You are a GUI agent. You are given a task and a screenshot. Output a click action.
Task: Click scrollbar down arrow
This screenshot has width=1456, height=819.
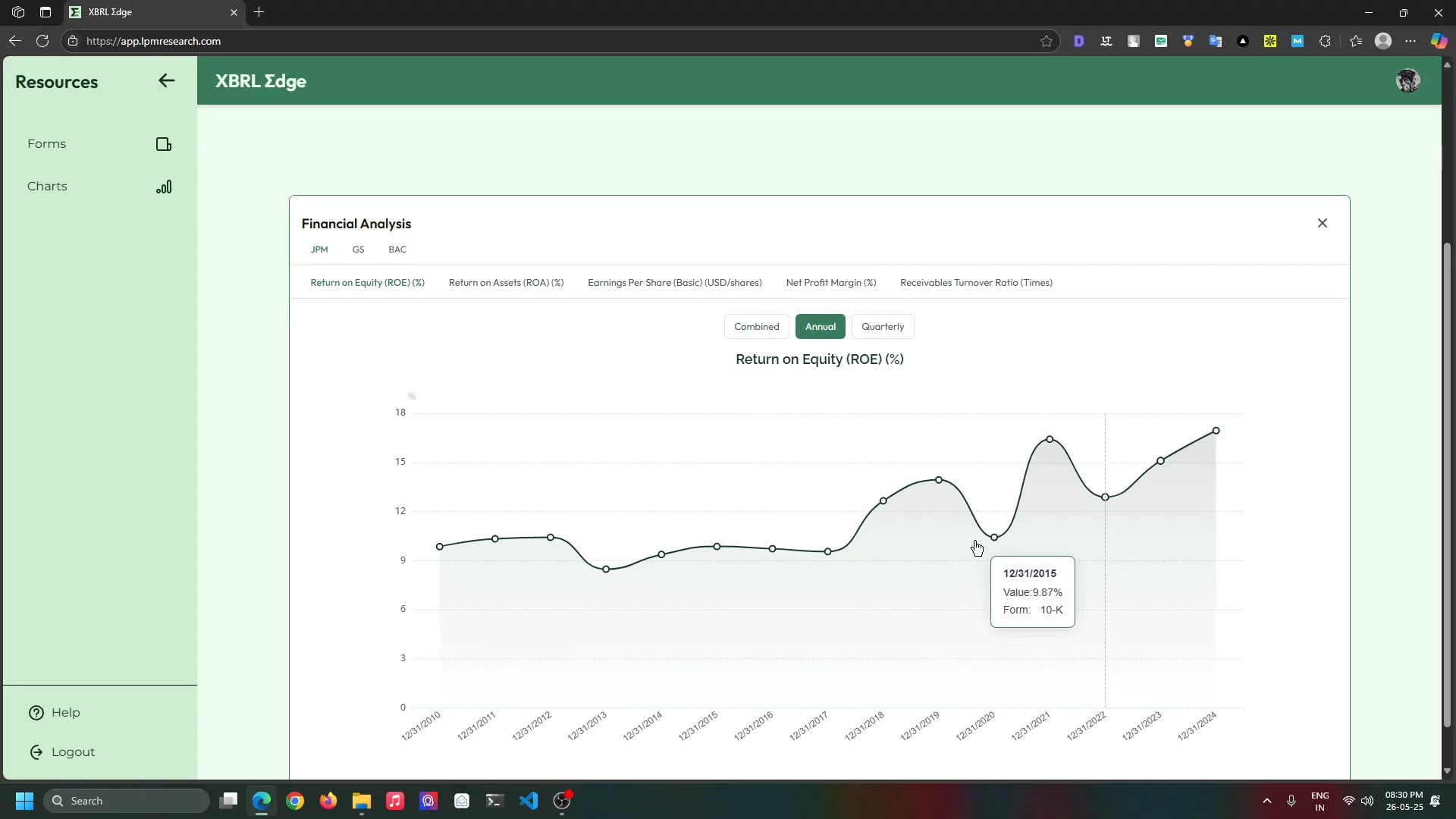[x=1447, y=771]
